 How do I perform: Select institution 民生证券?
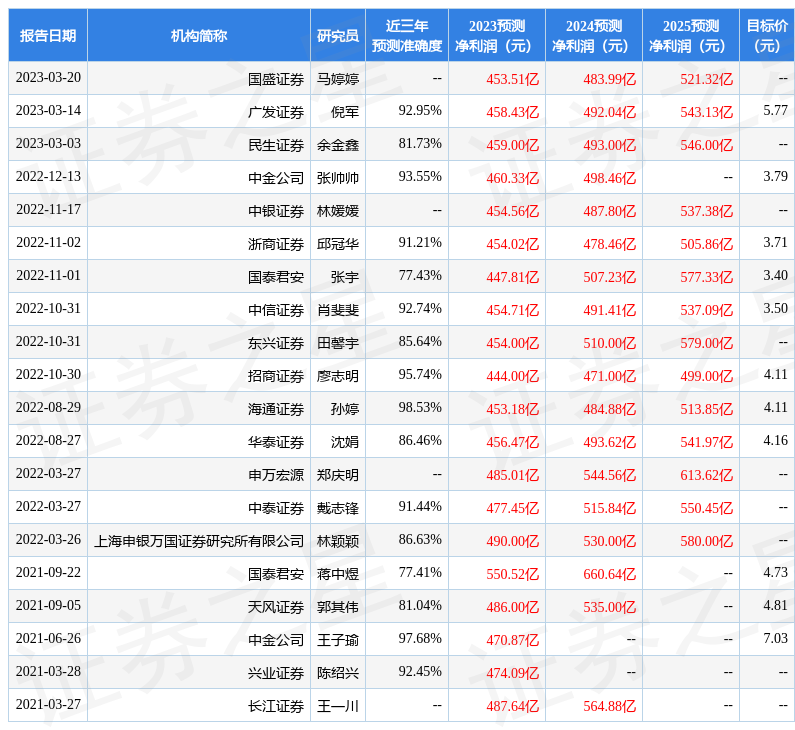tap(276, 145)
